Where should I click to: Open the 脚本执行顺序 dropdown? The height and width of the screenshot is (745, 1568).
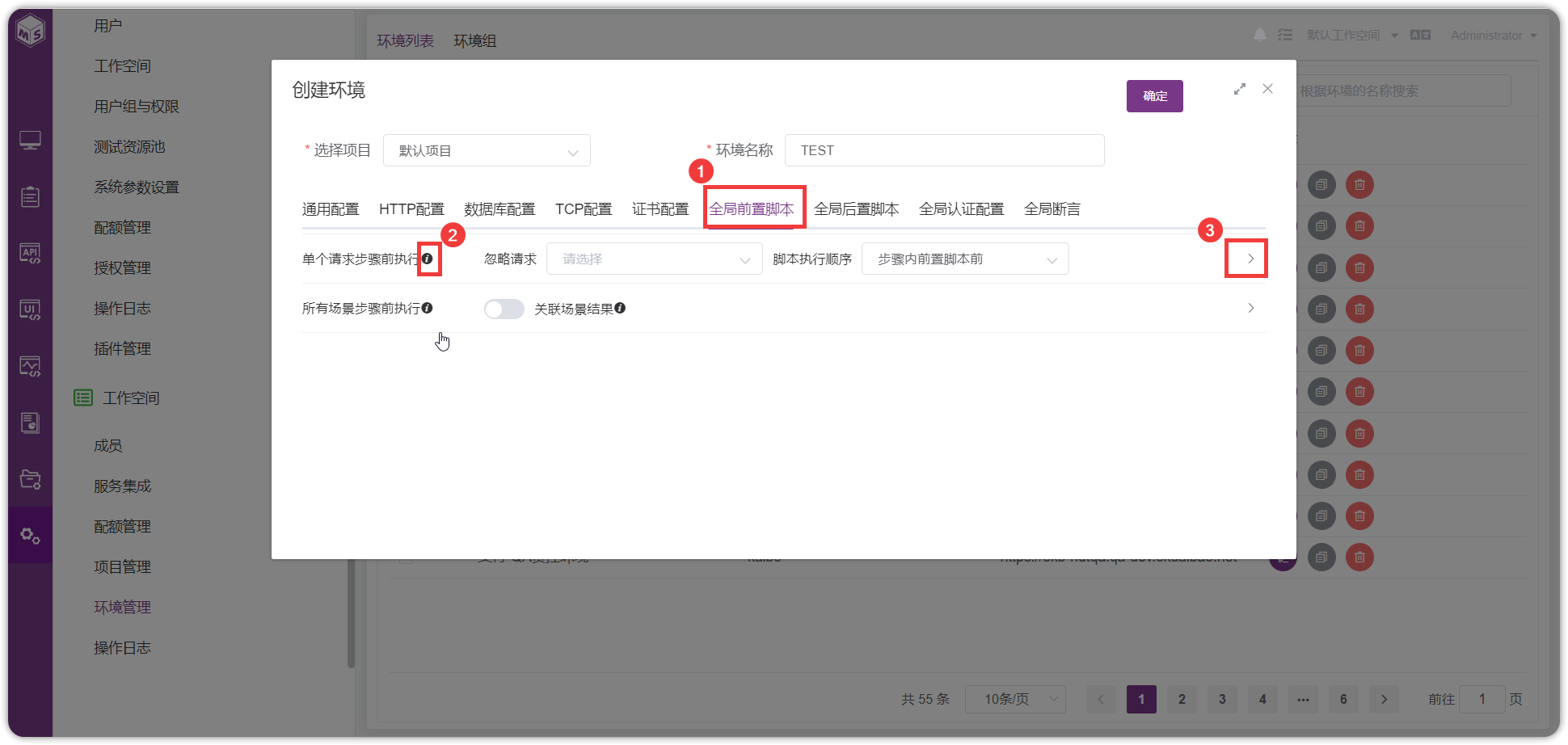pyautogui.click(x=965, y=259)
